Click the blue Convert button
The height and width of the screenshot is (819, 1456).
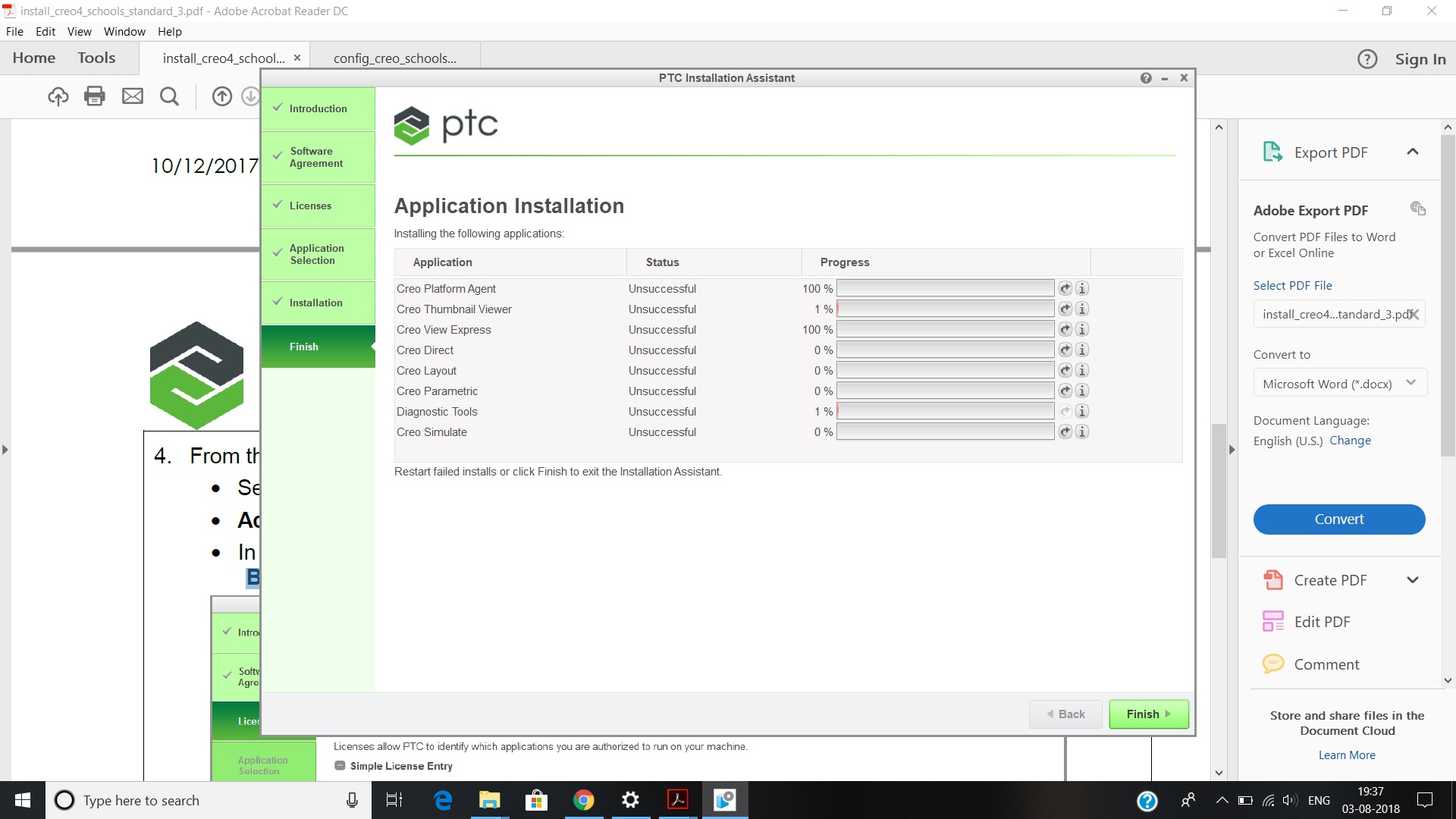point(1338,519)
